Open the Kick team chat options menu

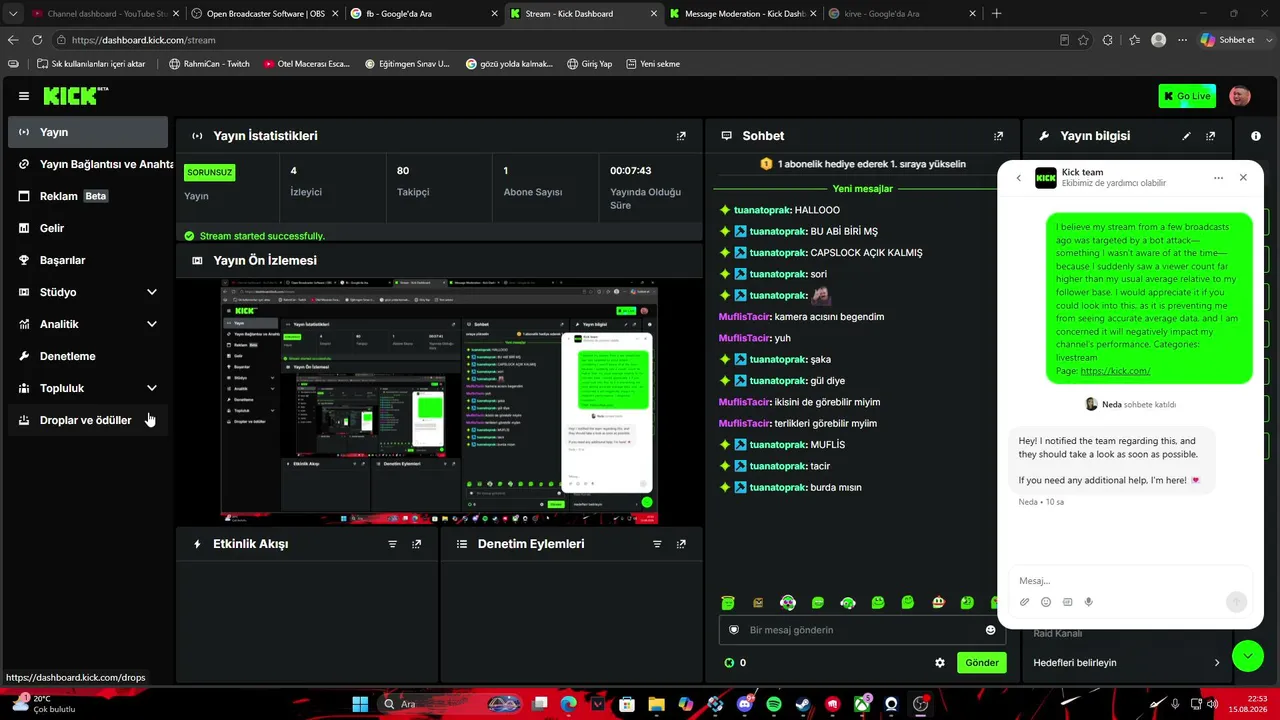pyautogui.click(x=1218, y=178)
